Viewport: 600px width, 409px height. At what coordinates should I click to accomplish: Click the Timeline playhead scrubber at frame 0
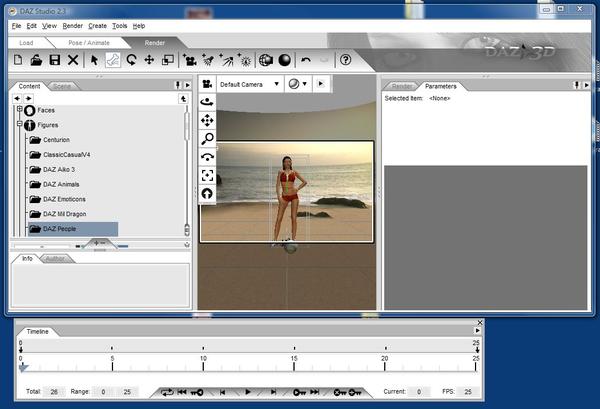(x=23, y=368)
